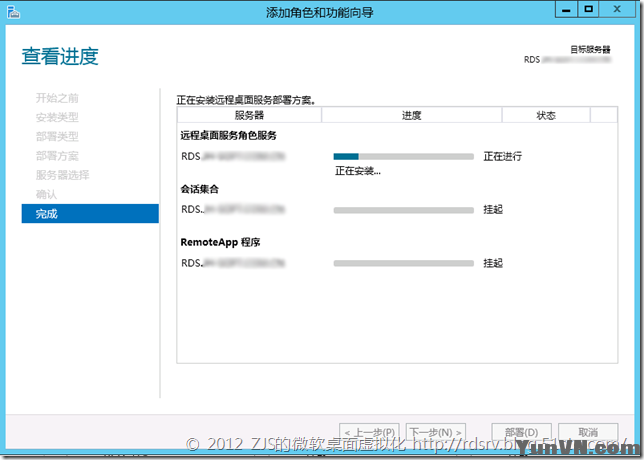Image resolution: width=644 pixels, height=460 pixels.
Task: Click the 下一步(N) button
Action: 436,432
